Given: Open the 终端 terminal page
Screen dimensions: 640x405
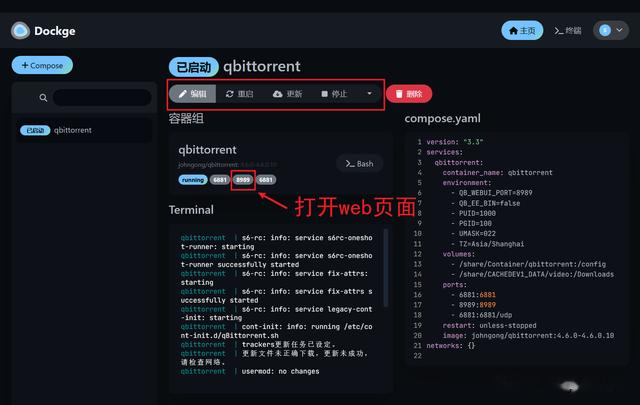Looking at the screenshot, I should (x=567, y=31).
